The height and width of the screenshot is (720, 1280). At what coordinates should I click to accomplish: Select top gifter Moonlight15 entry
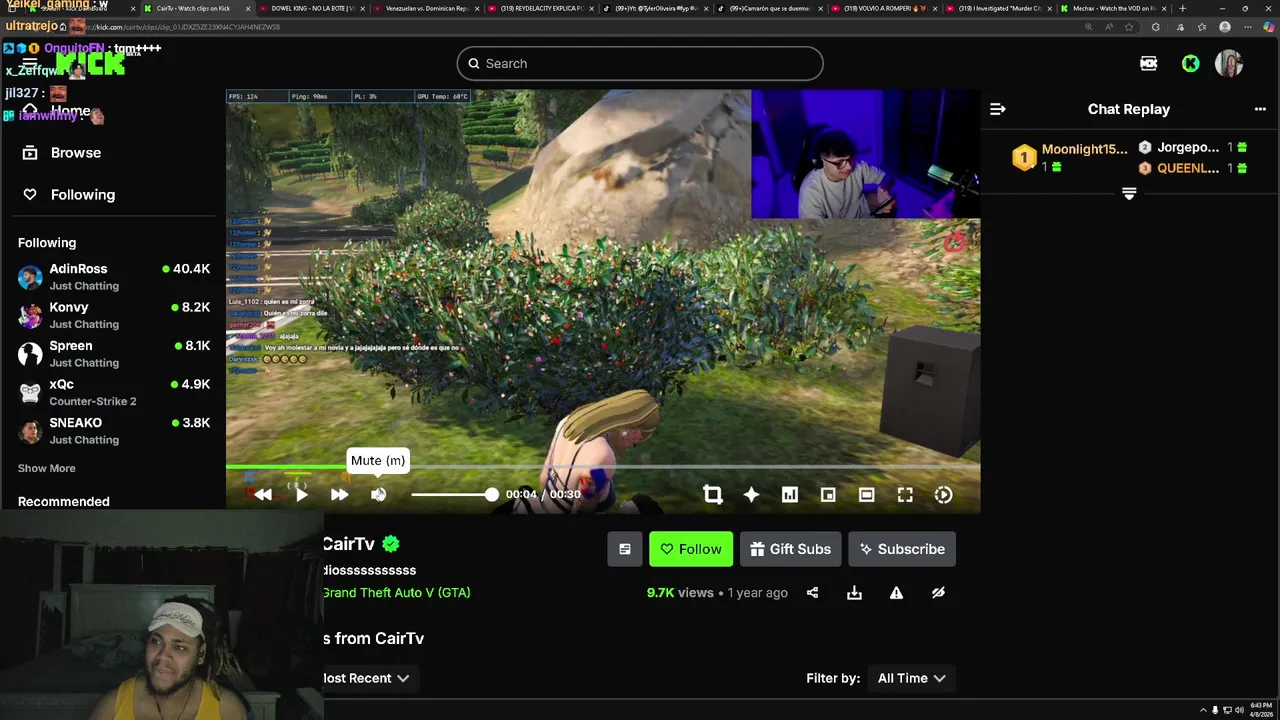coord(1070,157)
